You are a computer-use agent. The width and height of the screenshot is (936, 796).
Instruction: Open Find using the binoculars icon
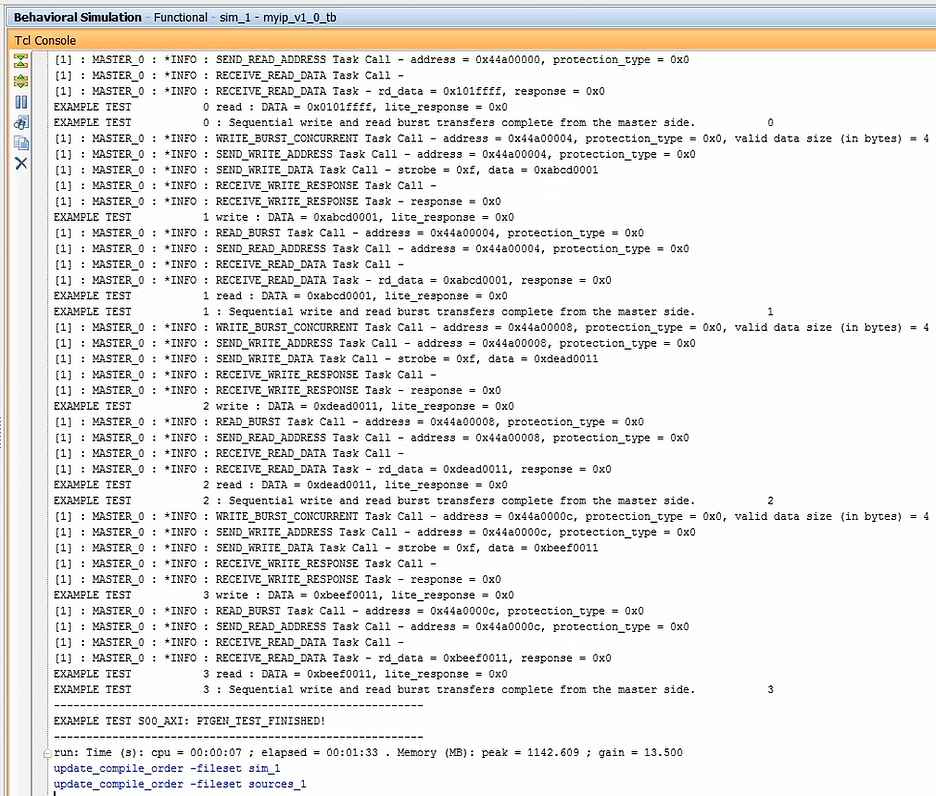[x=20, y=122]
